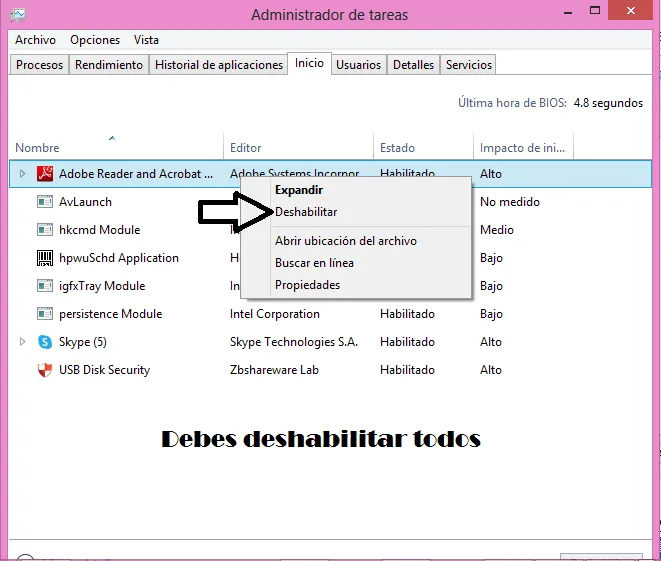Sort by the Estado column header
661x561 pixels.
click(423, 148)
